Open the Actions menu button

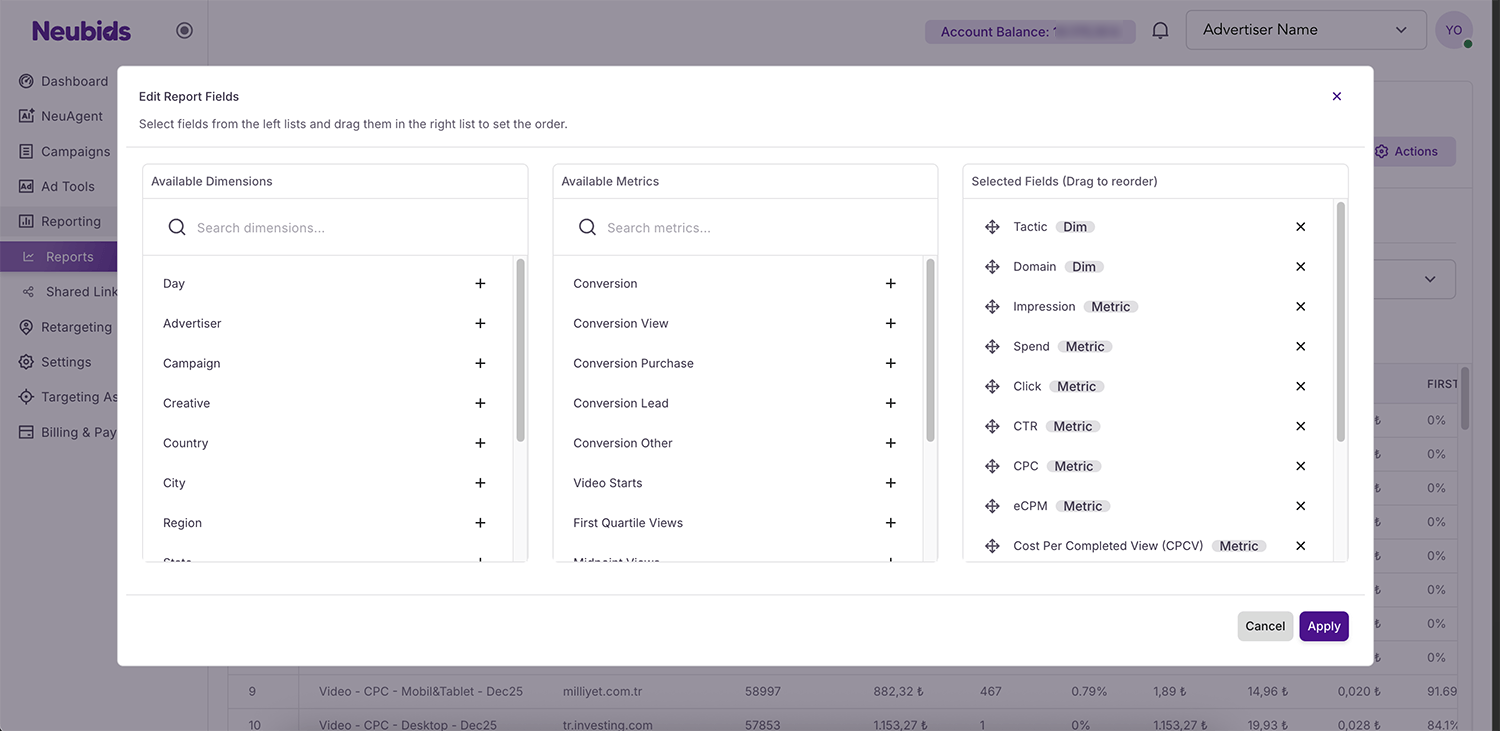pyautogui.click(x=1410, y=152)
